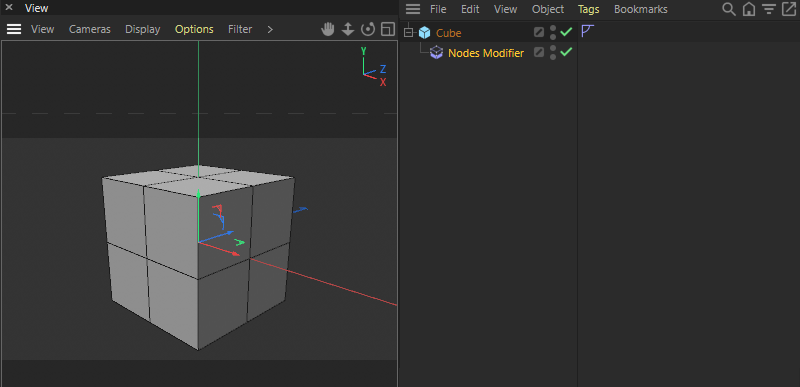This screenshot has width=800, height=387.
Task: Click the Nodes Modifier icon
Action: click(x=436, y=53)
